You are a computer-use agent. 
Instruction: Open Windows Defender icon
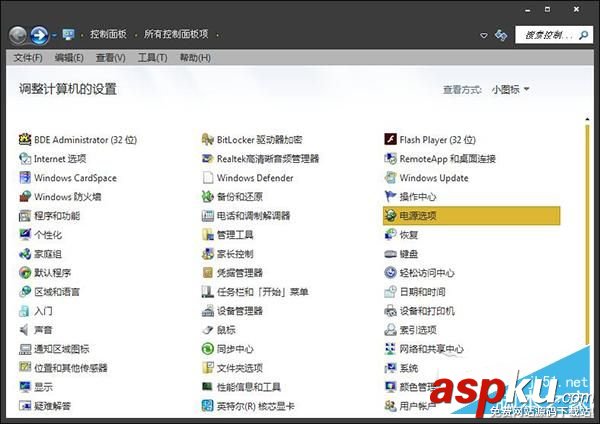(207, 178)
